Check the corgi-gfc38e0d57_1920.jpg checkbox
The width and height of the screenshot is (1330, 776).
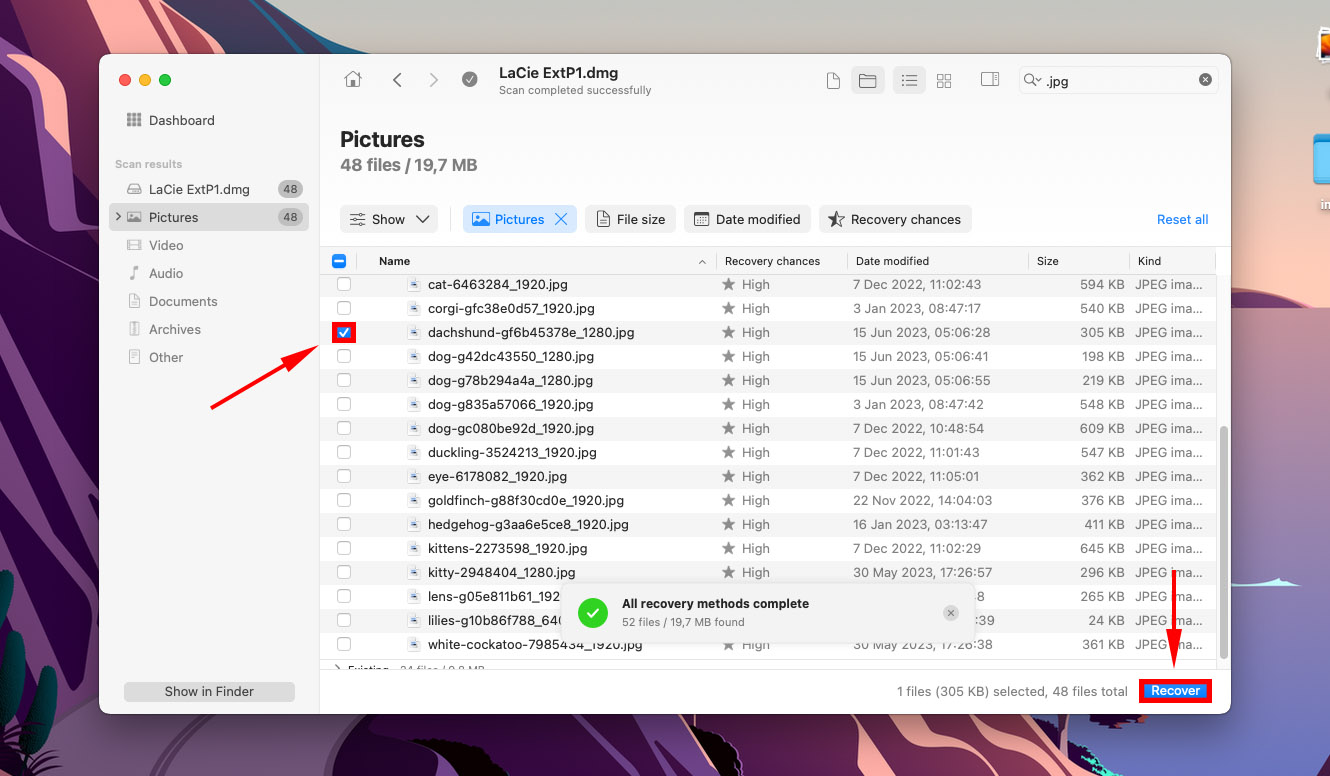344,308
